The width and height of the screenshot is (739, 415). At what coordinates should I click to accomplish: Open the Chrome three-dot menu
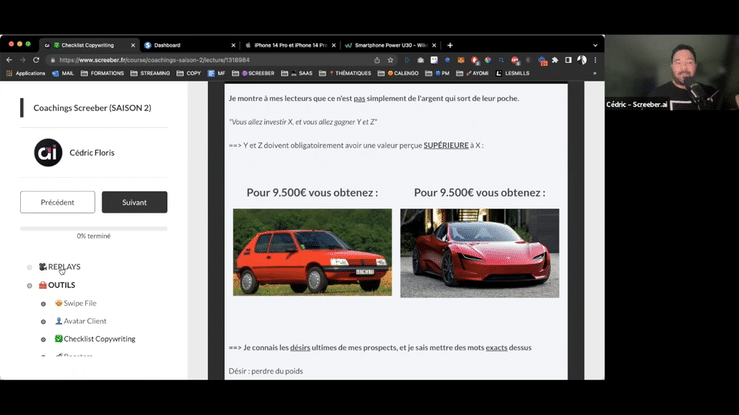coord(595,60)
